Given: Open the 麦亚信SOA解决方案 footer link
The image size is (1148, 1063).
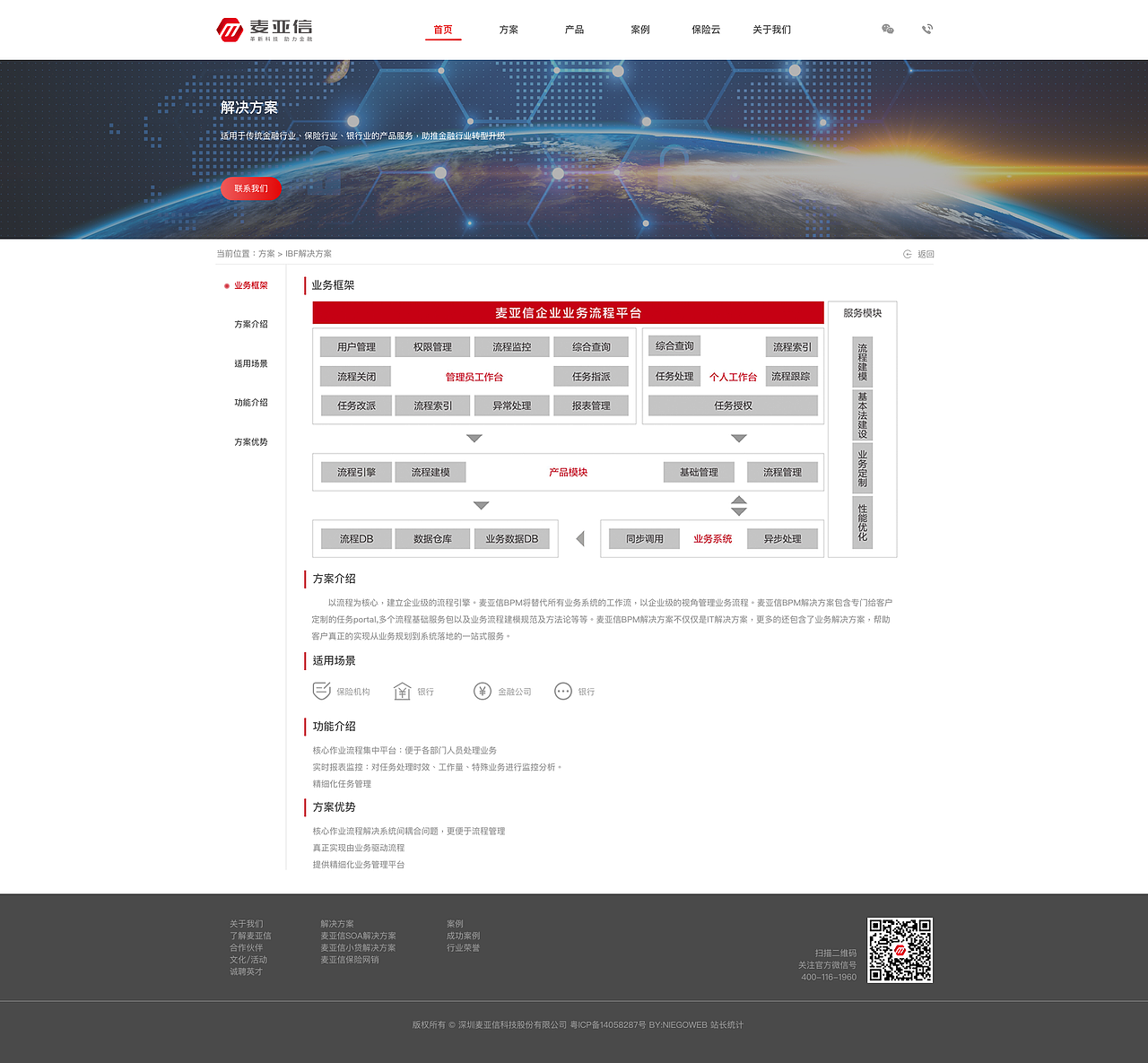Looking at the screenshot, I should point(357,936).
